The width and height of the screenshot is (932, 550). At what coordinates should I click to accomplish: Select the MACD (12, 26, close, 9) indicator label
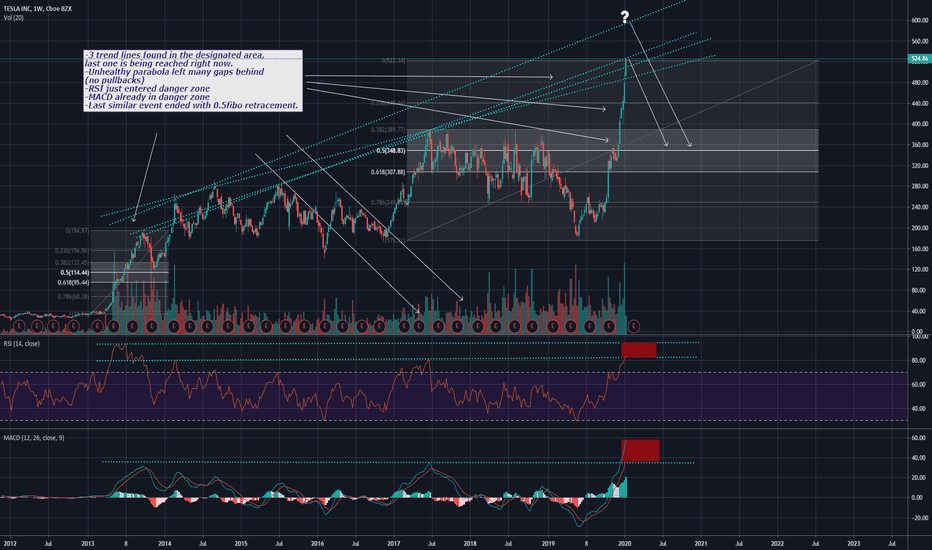[x=34, y=438]
